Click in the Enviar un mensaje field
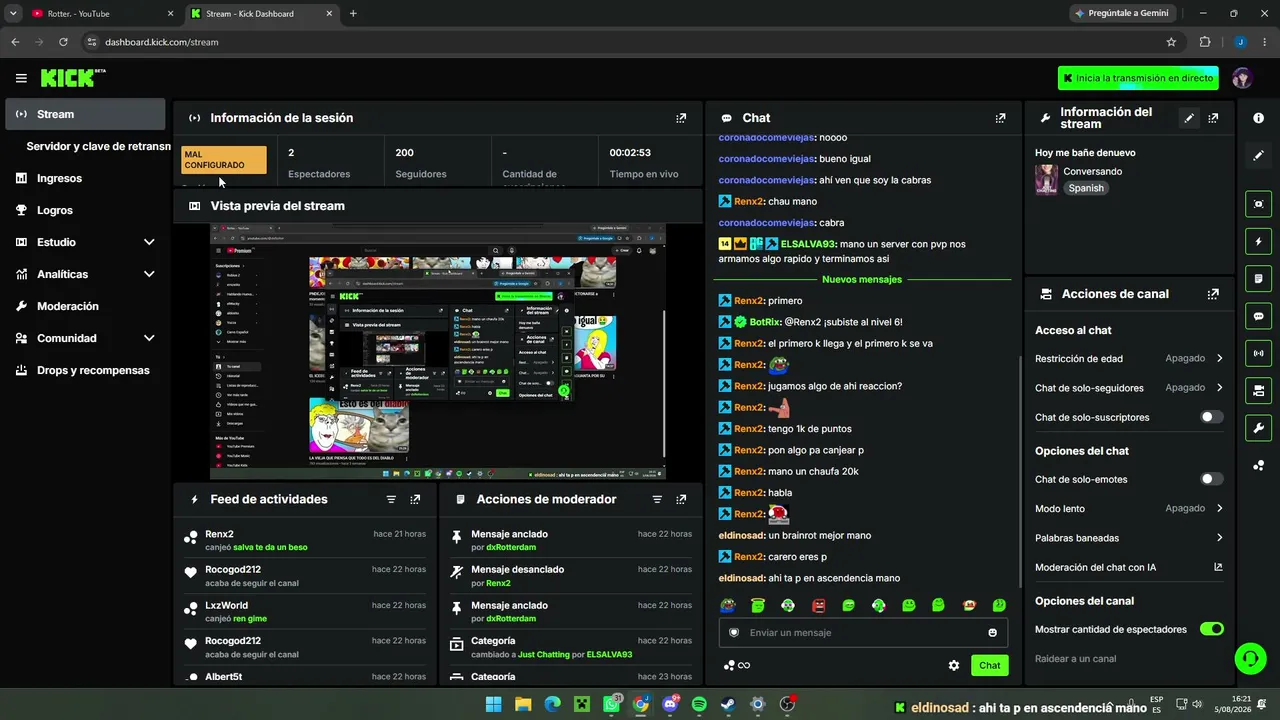The image size is (1280, 720). 863,633
